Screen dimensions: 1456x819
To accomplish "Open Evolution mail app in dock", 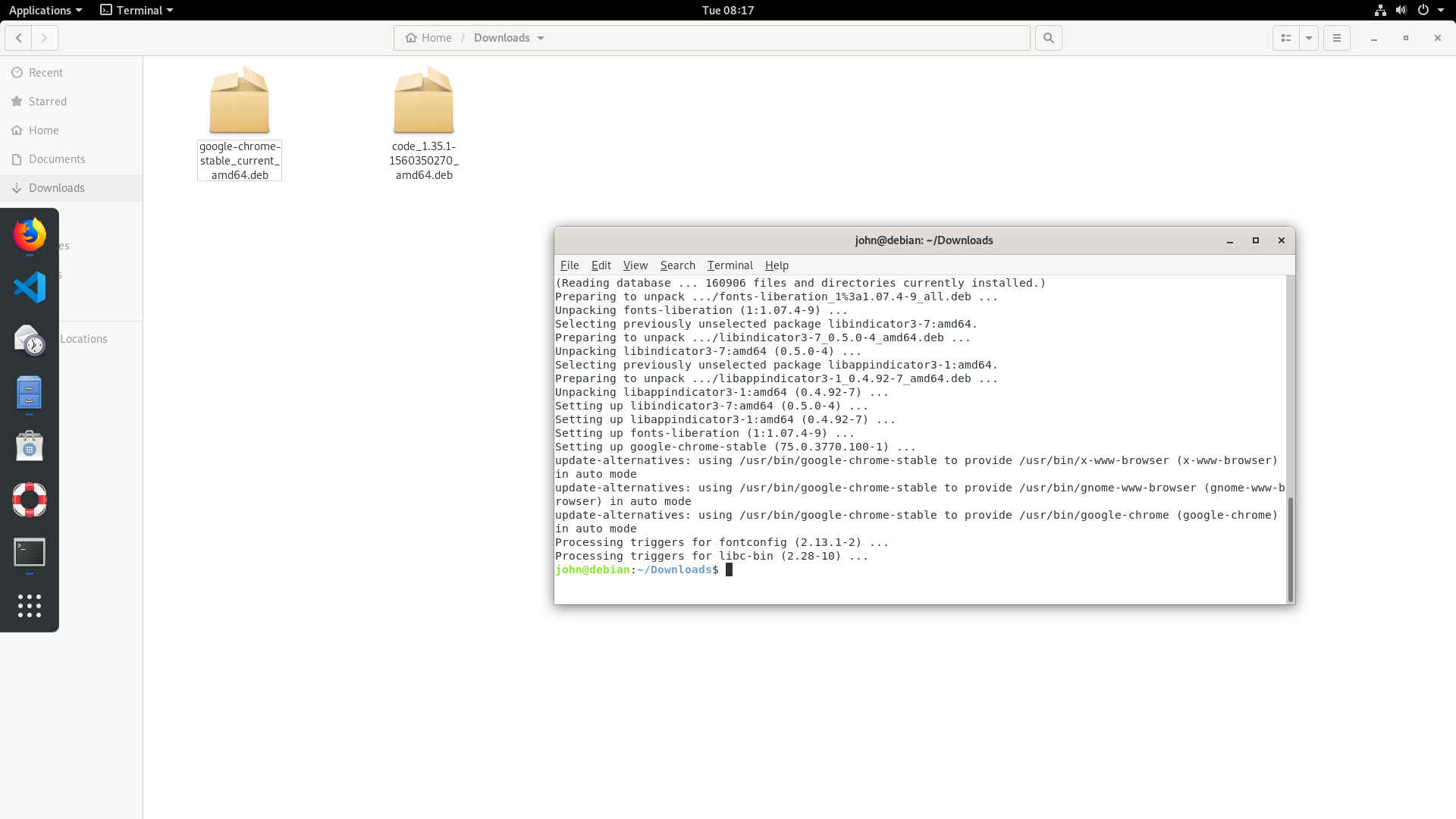I will 30,340.
